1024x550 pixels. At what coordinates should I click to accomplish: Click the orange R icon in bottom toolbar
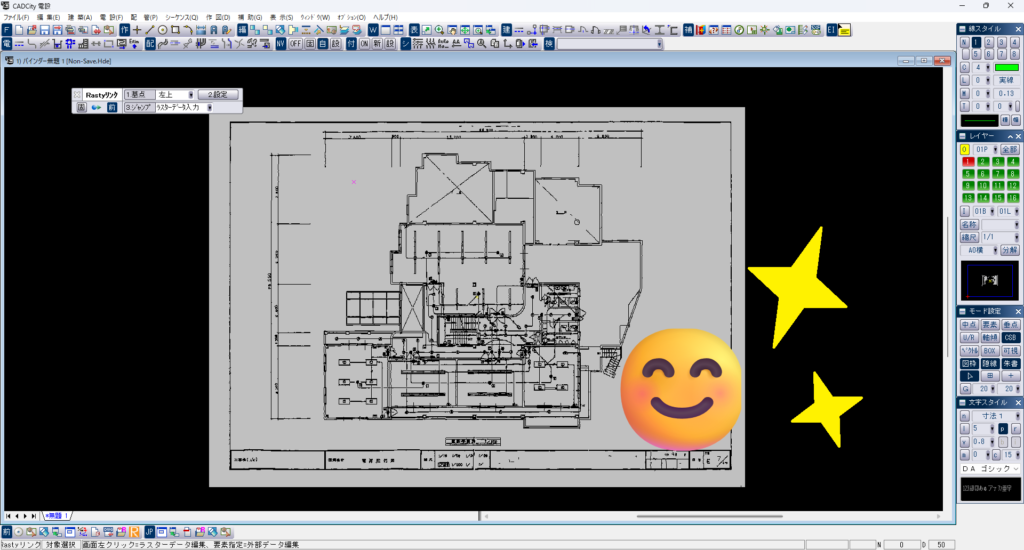tap(134, 532)
